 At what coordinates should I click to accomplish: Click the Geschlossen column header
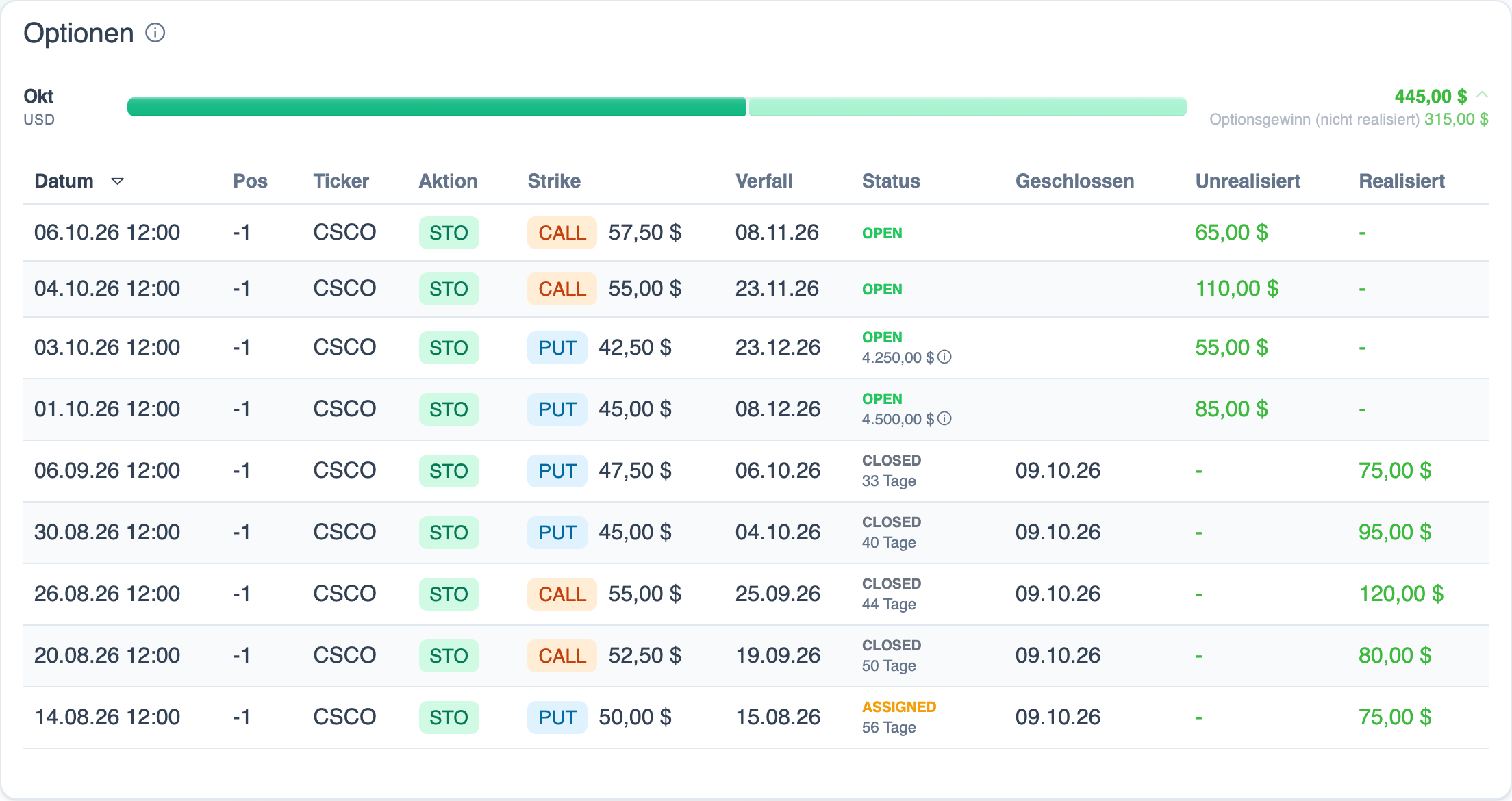[1074, 181]
